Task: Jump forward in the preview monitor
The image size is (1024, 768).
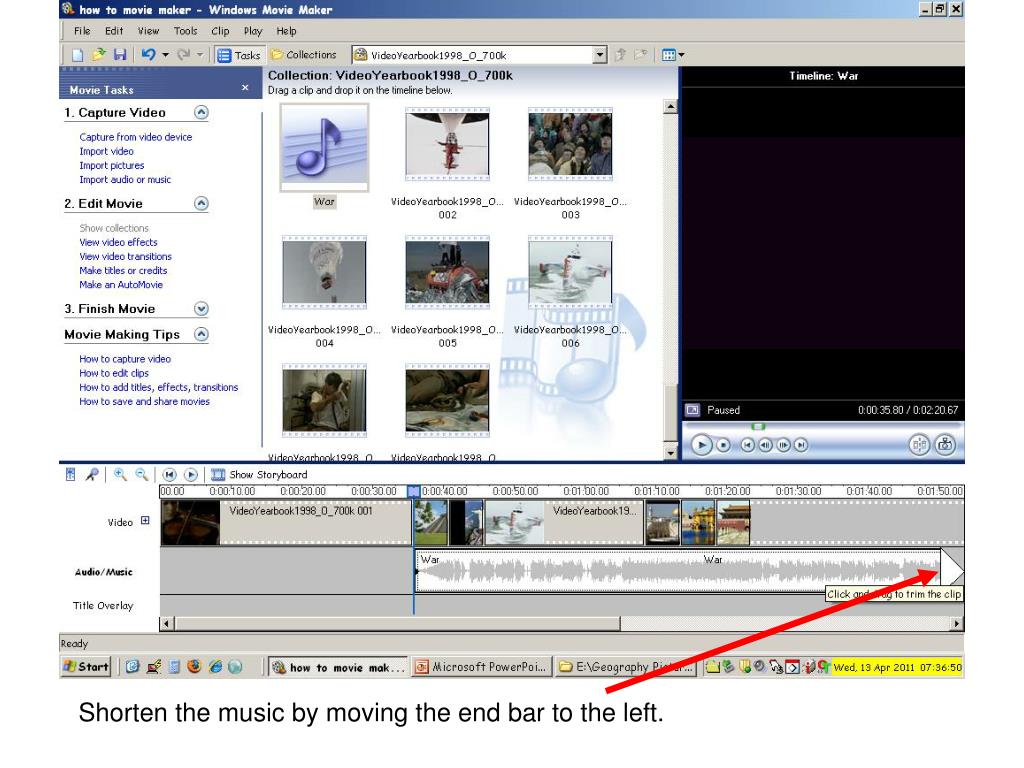Action: pos(801,445)
